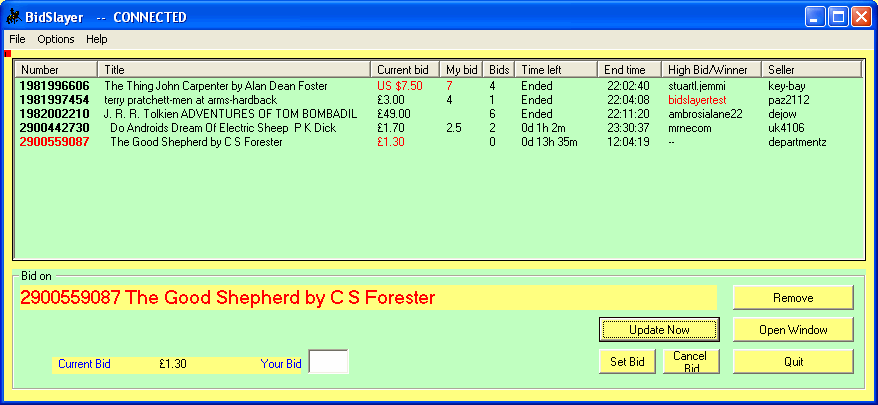
Task: Click seller dejow
Action: pyautogui.click(x=782, y=114)
